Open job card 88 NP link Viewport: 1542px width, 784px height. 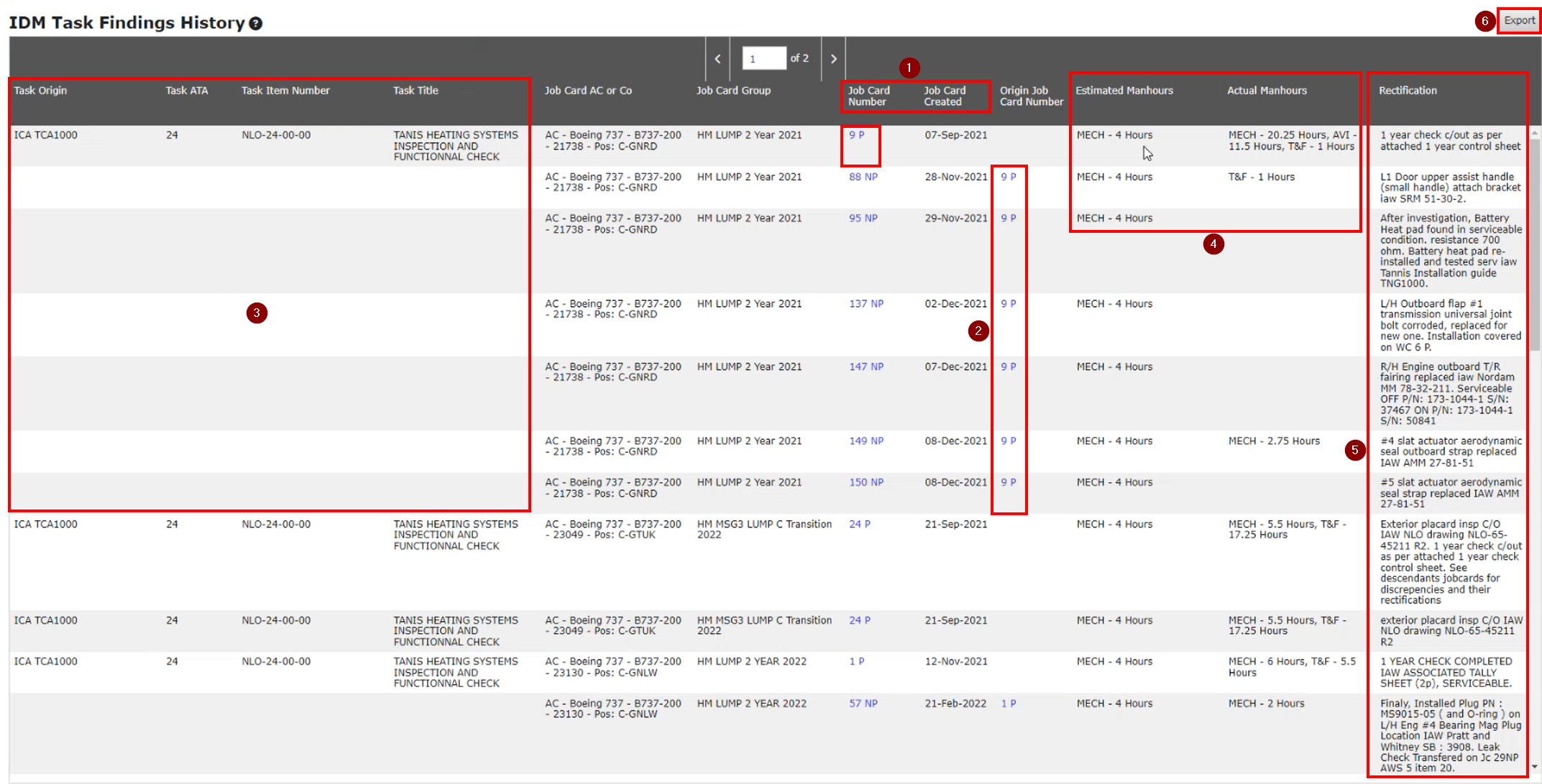863,177
